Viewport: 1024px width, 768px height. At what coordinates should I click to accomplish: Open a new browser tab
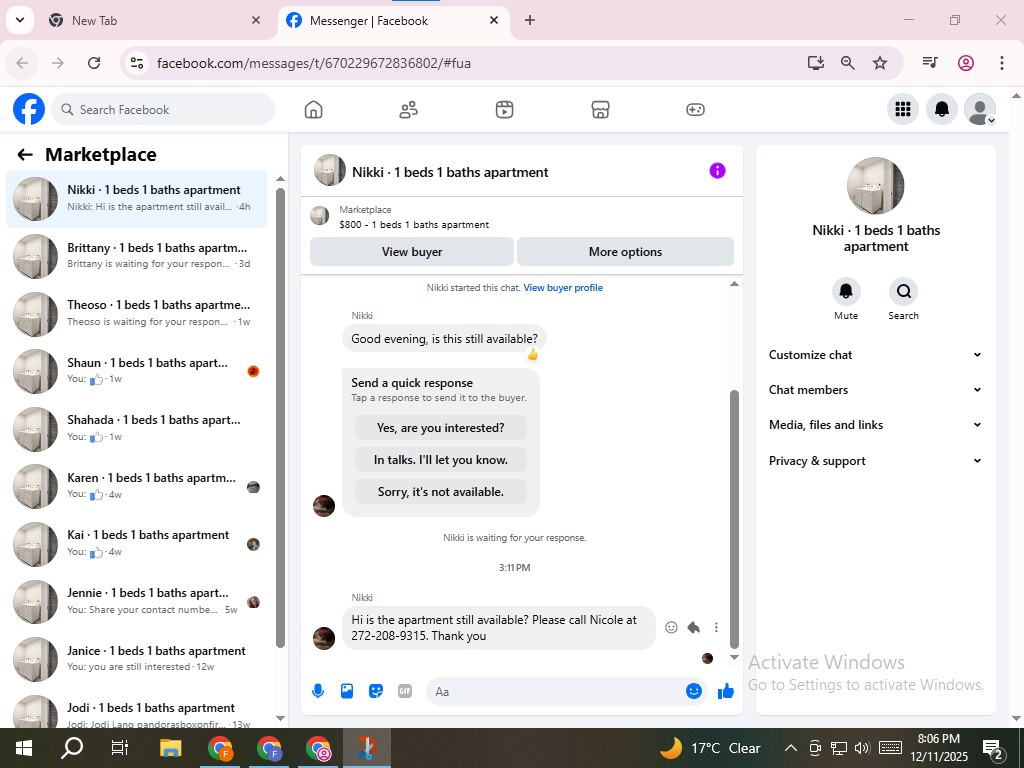pos(530,20)
